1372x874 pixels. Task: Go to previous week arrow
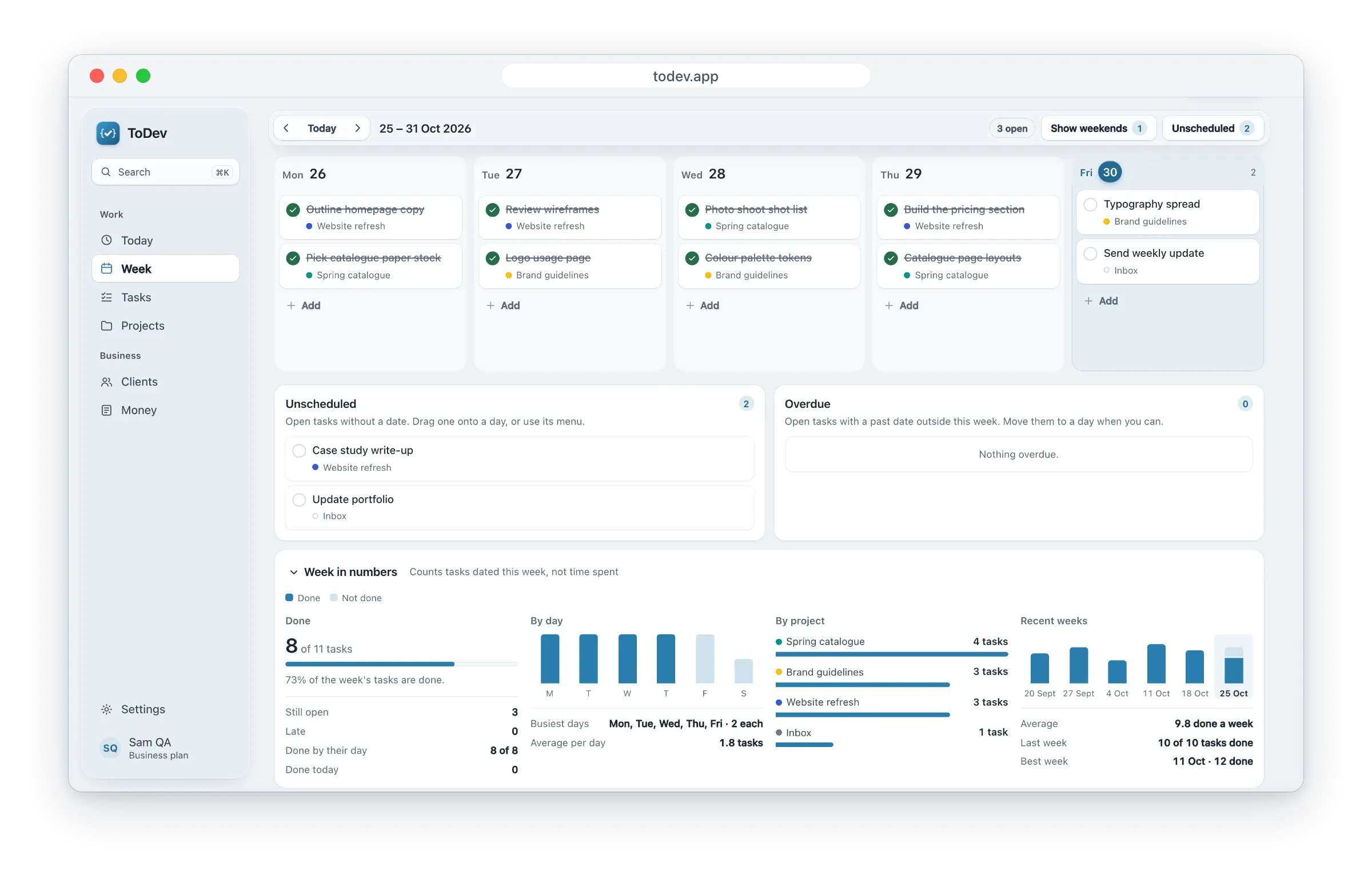[x=286, y=128]
